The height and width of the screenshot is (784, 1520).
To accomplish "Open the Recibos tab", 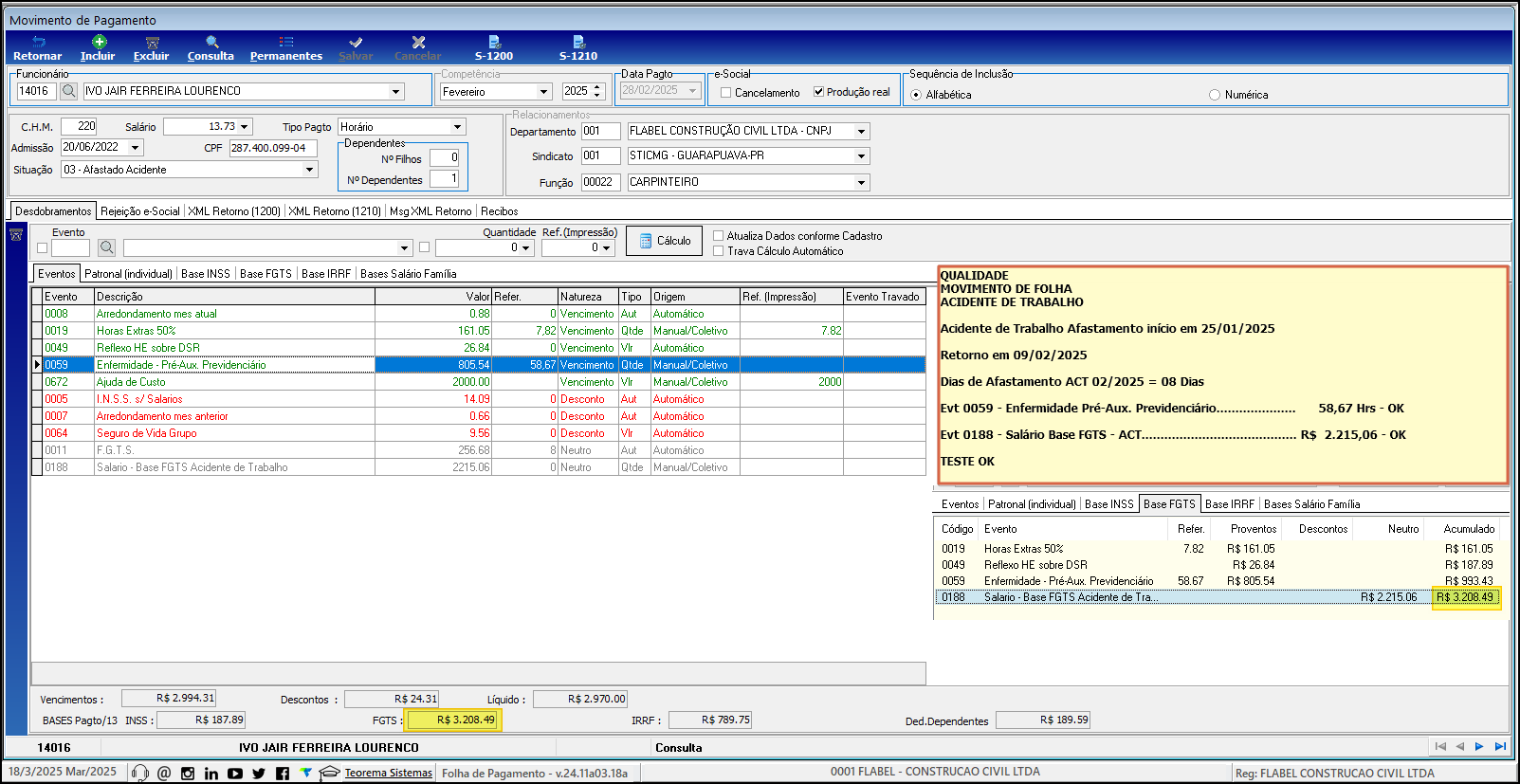I will pyautogui.click(x=499, y=211).
